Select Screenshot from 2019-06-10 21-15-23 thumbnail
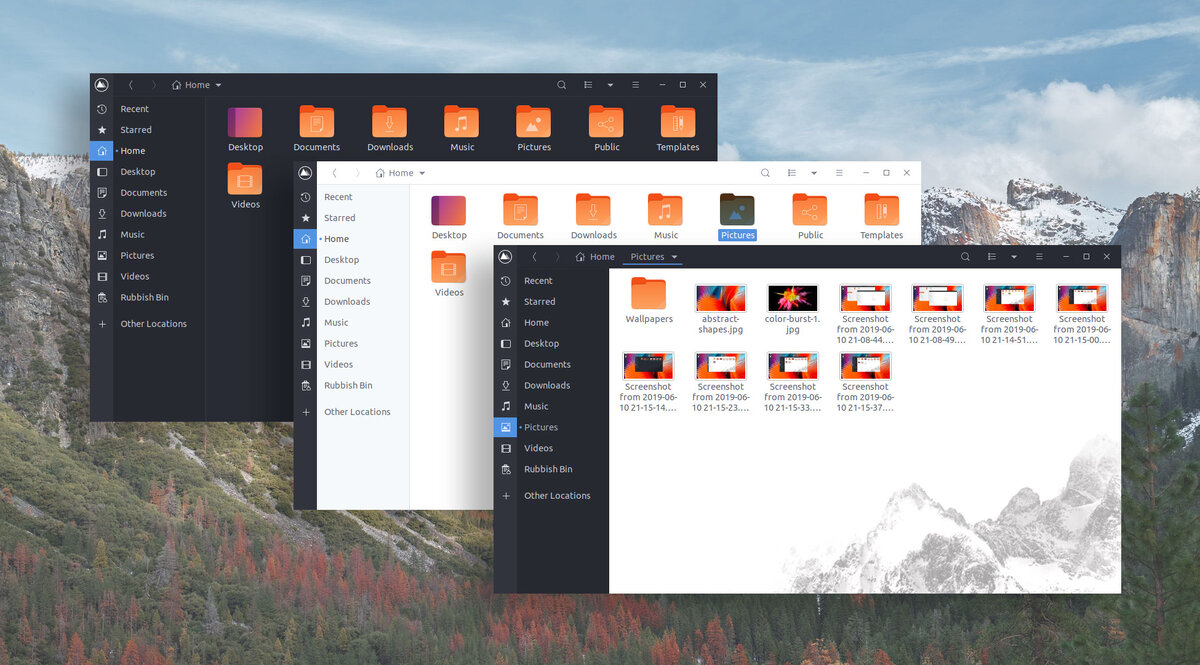 tap(721, 365)
